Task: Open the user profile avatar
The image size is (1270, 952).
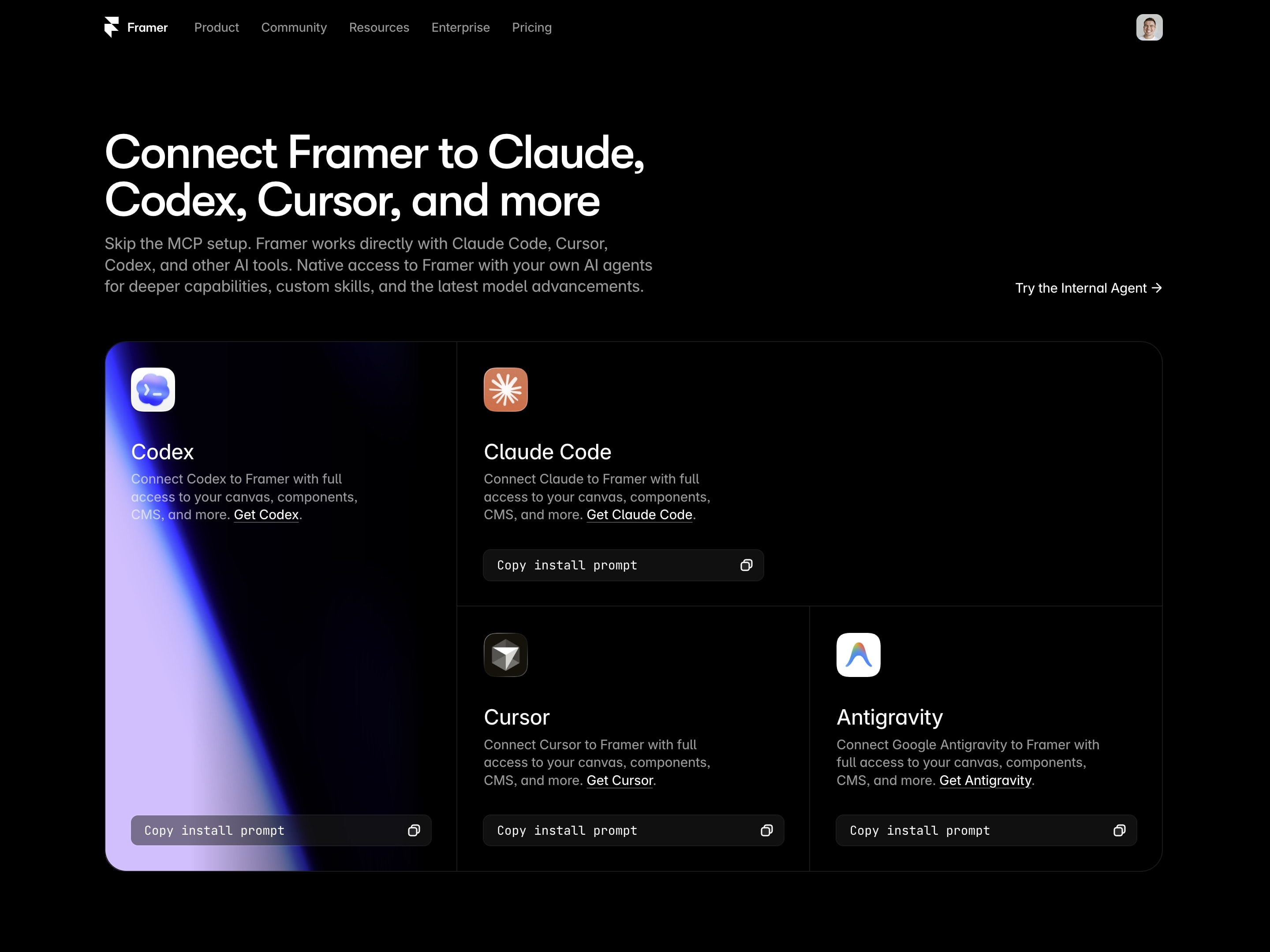Action: 1149,27
